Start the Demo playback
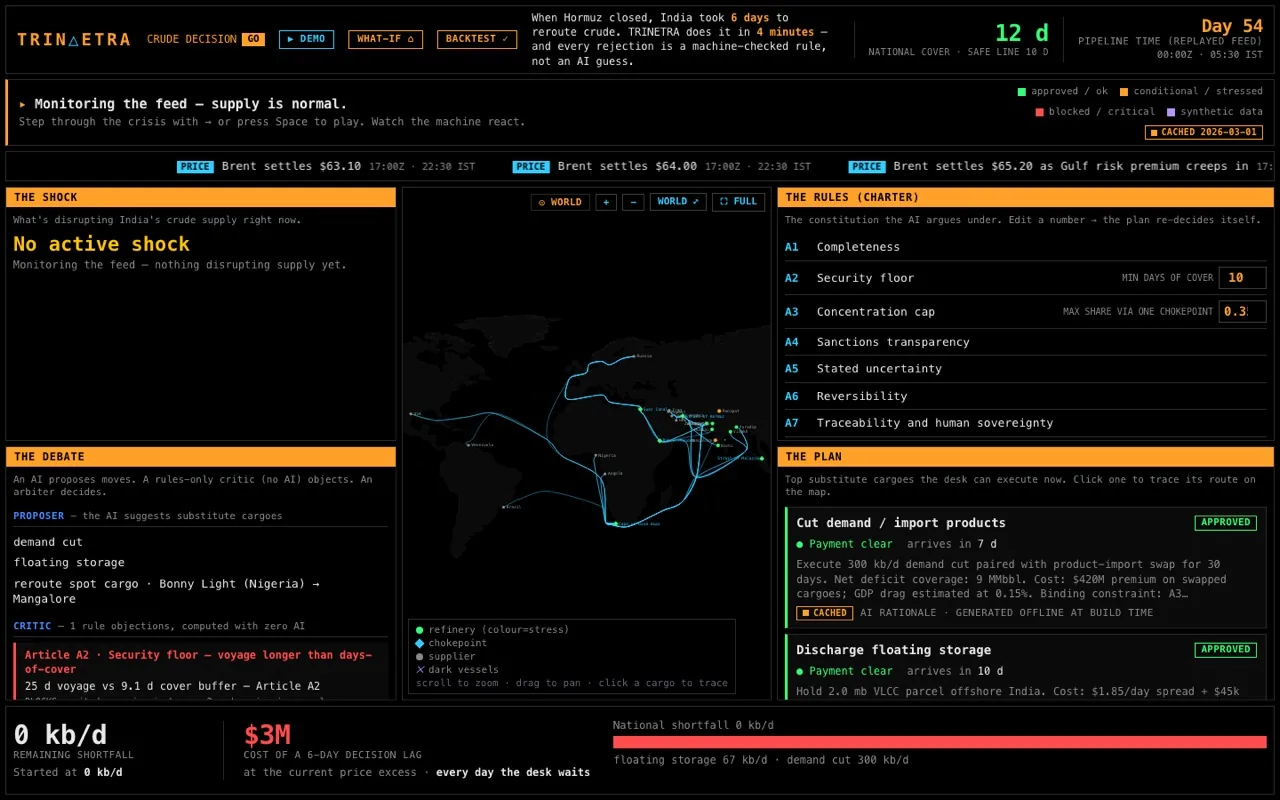This screenshot has width=1280, height=800. (x=306, y=39)
